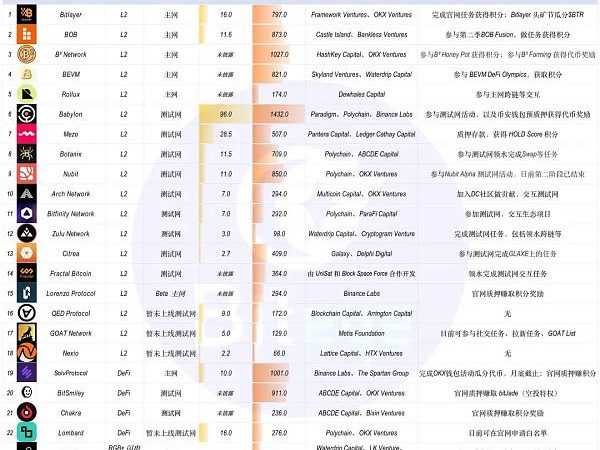This screenshot has width=600, height=450.
Task: Click the Rollux green logo icon
Action: [27, 94]
